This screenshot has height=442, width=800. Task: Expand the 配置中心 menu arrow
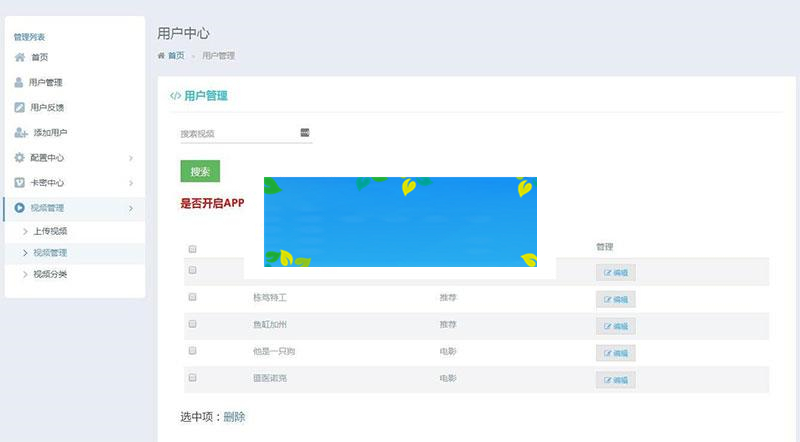pyautogui.click(x=131, y=158)
